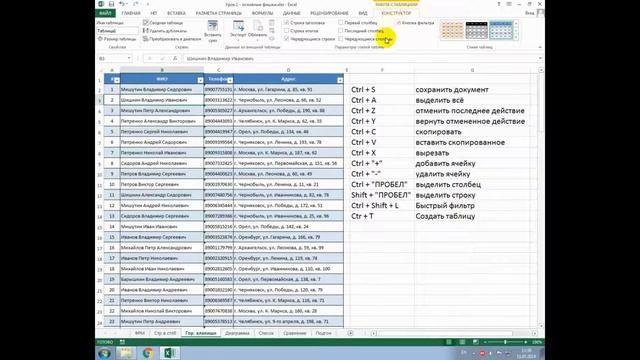Click cell 'выделить столбец'
The image size is (640, 360).
[448, 184]
